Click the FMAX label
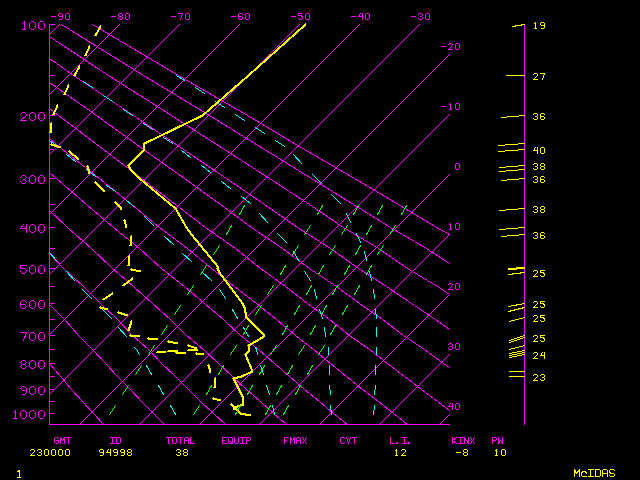The width and height of the screenshot is (640, 480). 295,440
